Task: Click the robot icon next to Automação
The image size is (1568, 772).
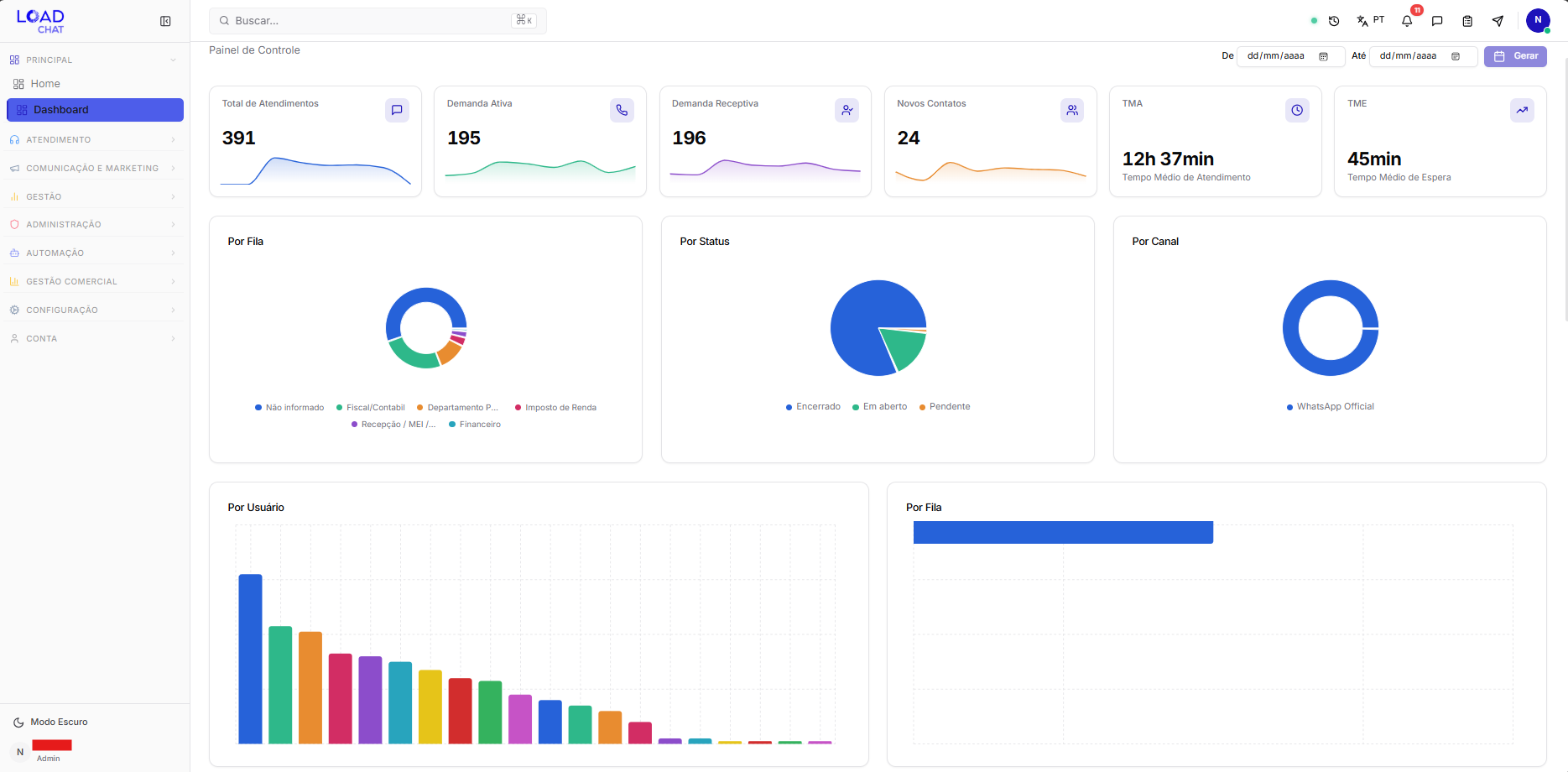Action: pyautogui.click(x=14, y=253)
